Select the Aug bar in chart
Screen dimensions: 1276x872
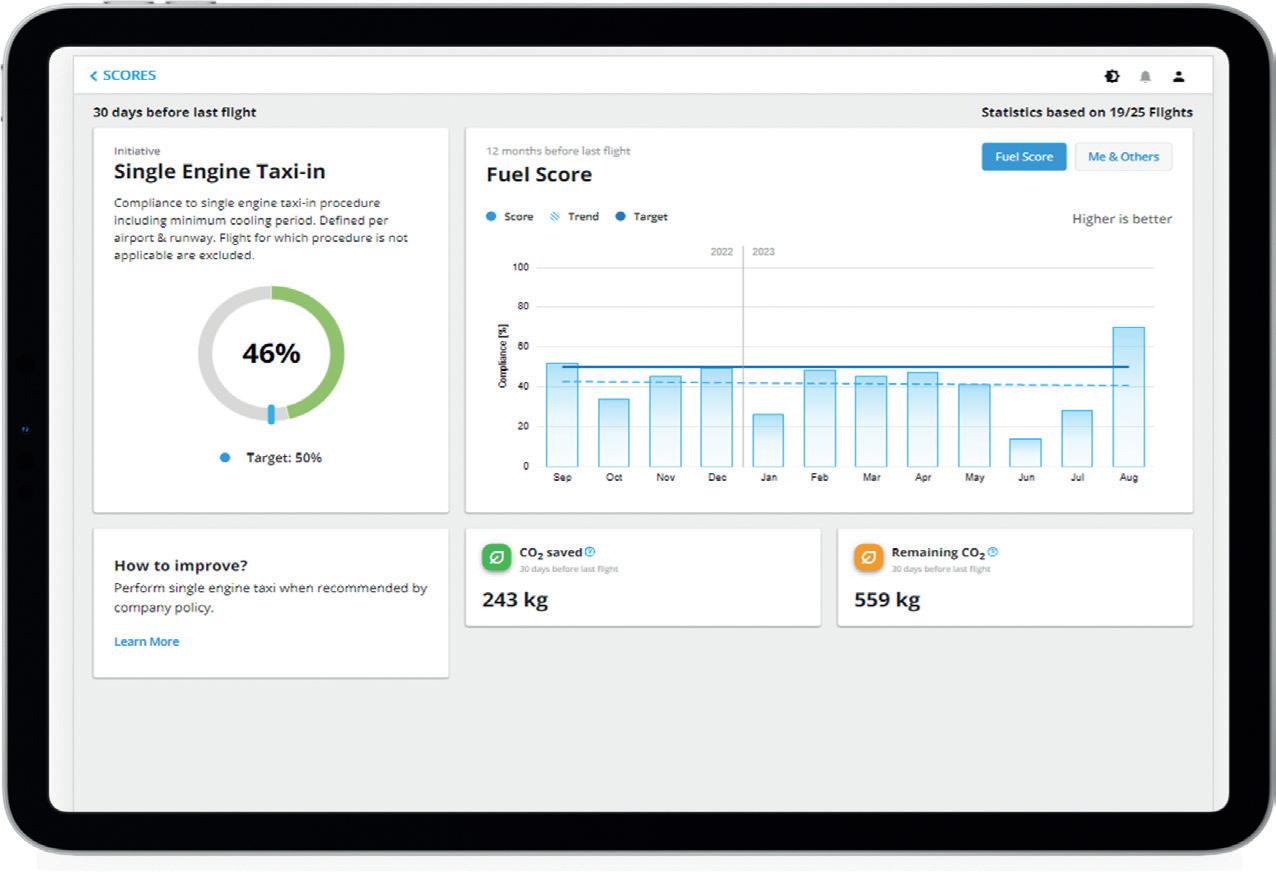pos(1128,397)
